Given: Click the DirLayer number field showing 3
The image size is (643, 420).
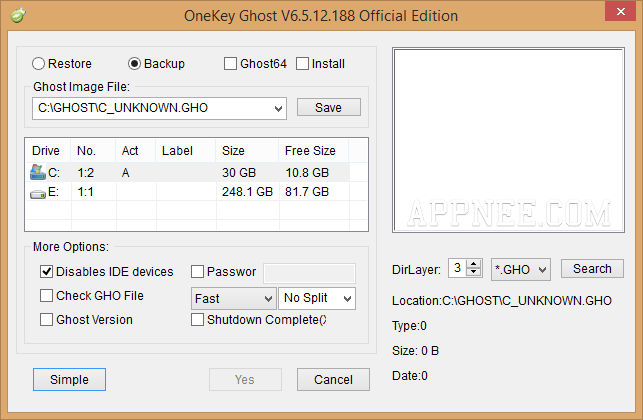Looking at the screenshot, I should click(458, 268).
